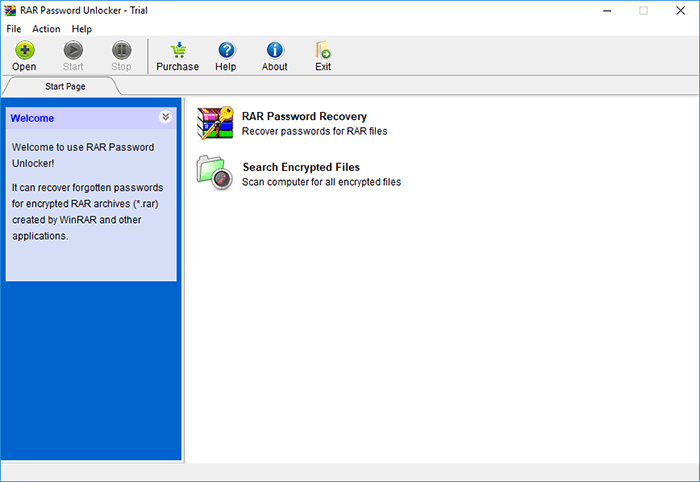Click the Search Encrypted Files link
700x482 pixels.
(x=301, y=167)
